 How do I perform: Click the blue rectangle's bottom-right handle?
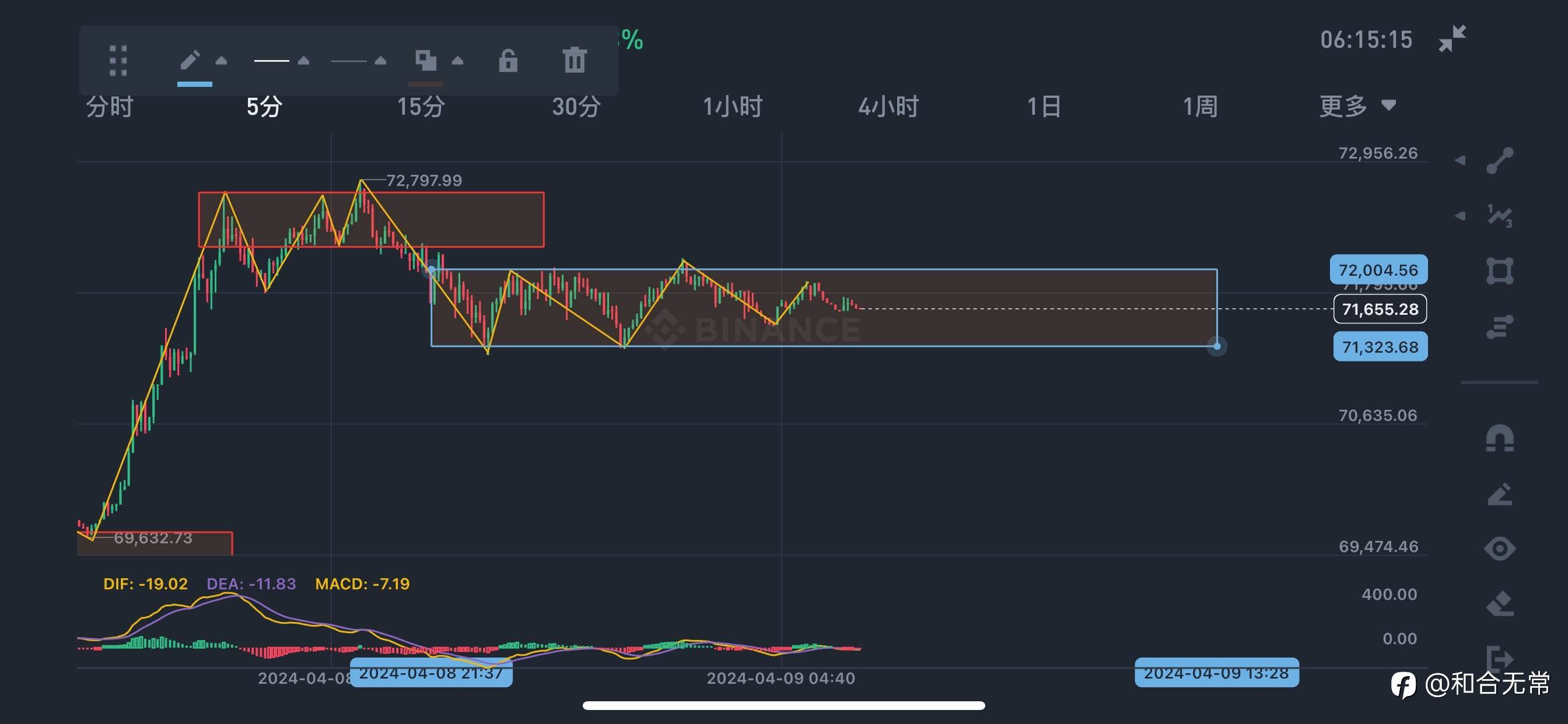(x=1217, y=346)
